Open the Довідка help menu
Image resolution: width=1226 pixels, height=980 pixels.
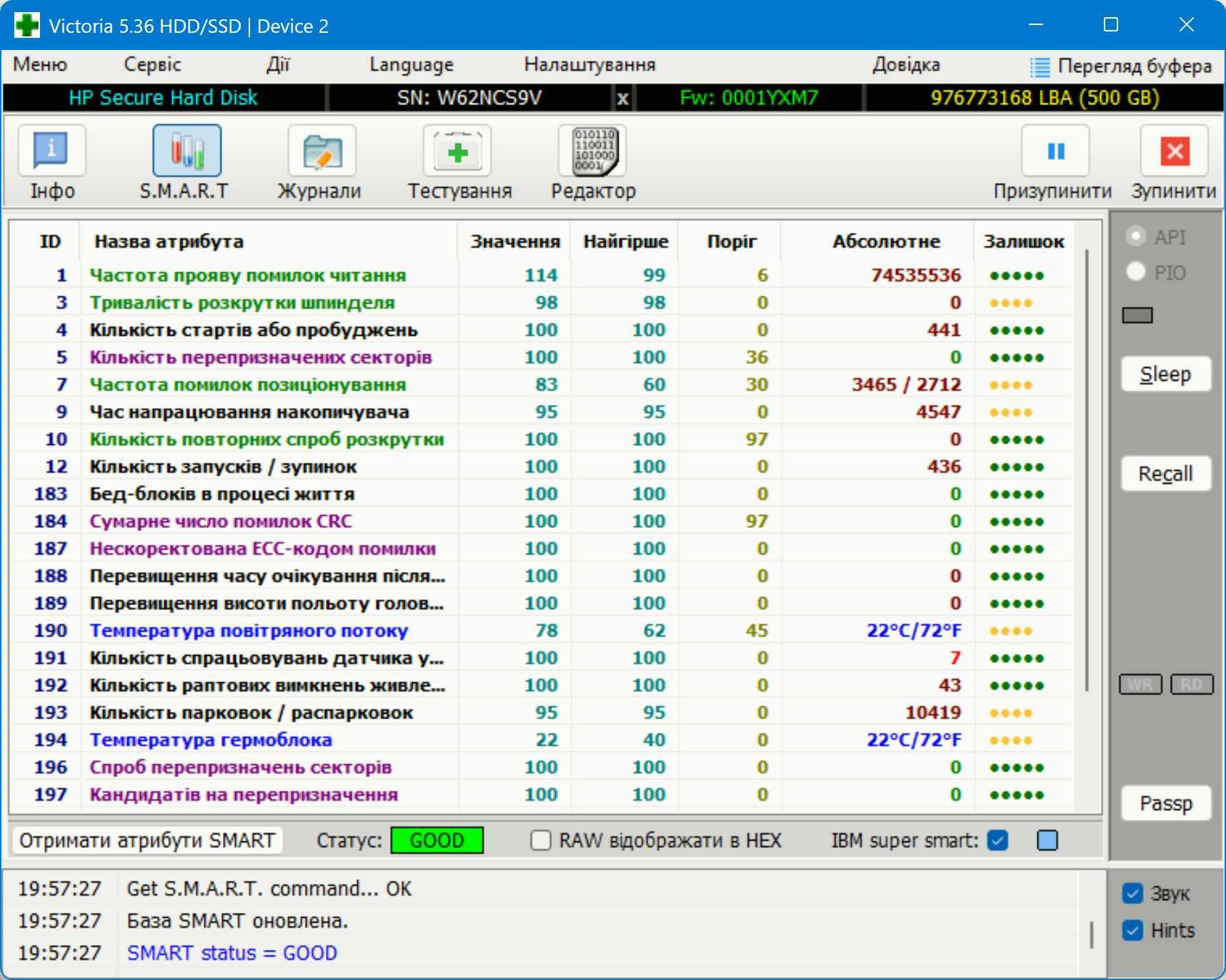pyautogui.click(x=906, y=65)
